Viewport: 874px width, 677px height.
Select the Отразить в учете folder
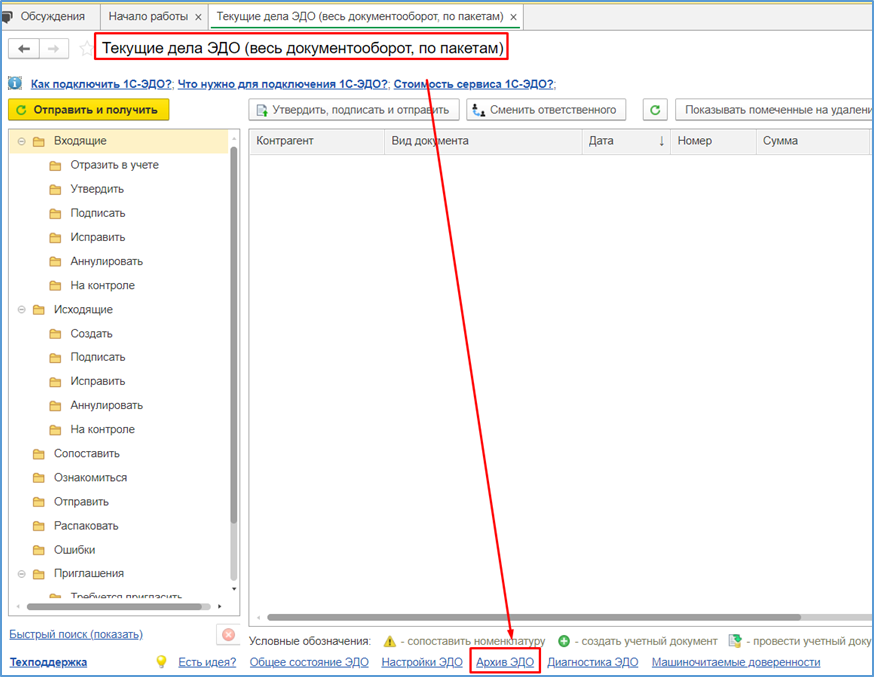tap(114, 165)
